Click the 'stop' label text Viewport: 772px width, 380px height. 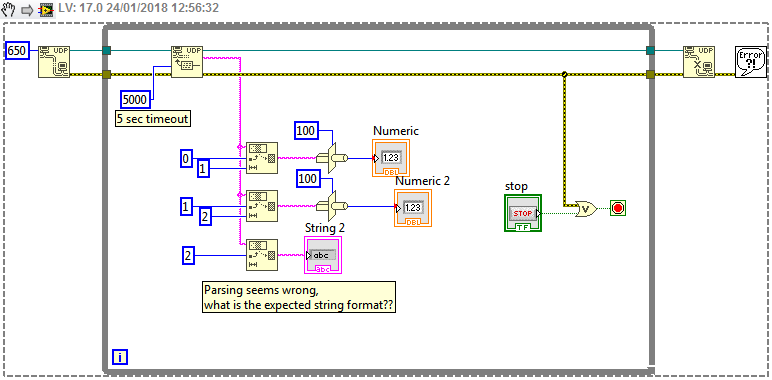[516, 187]
